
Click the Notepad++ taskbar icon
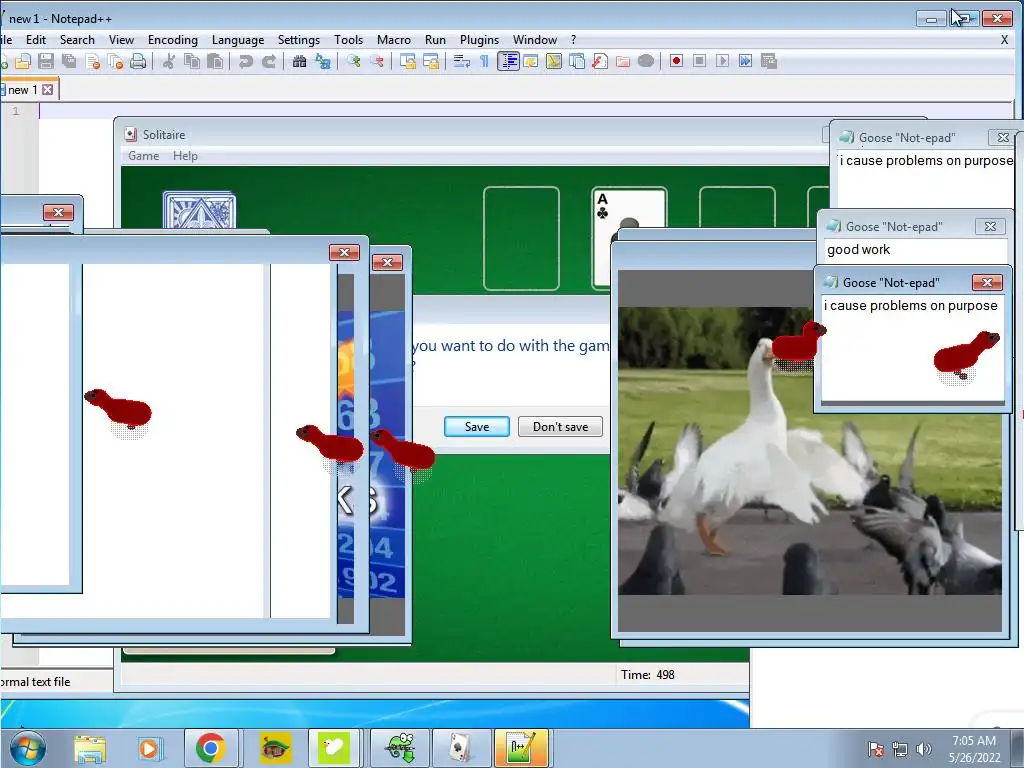click(x=520, y=748)
